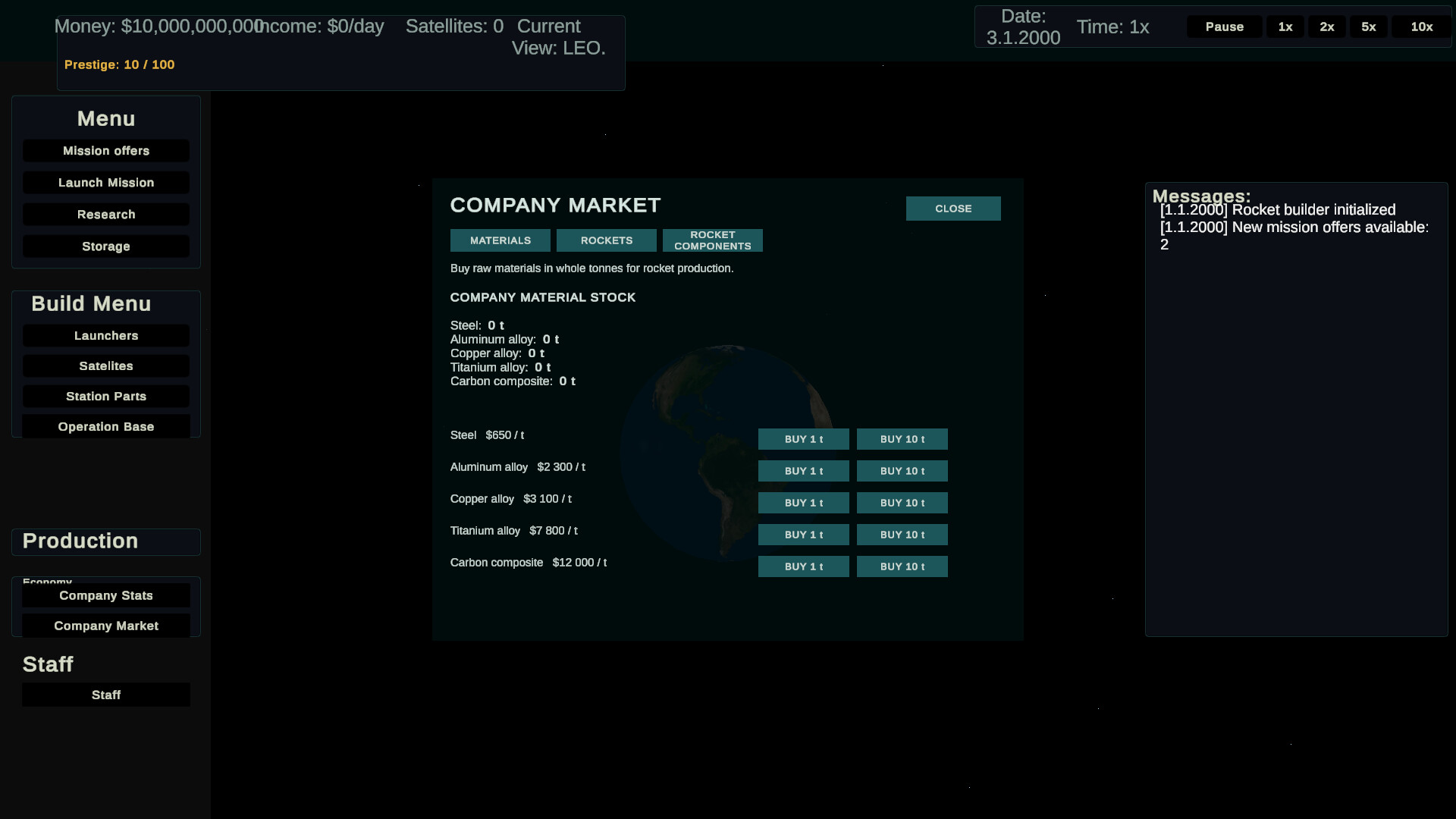1456x819 pixels.
Task: Open the Production panel
Action: point(106,541)
